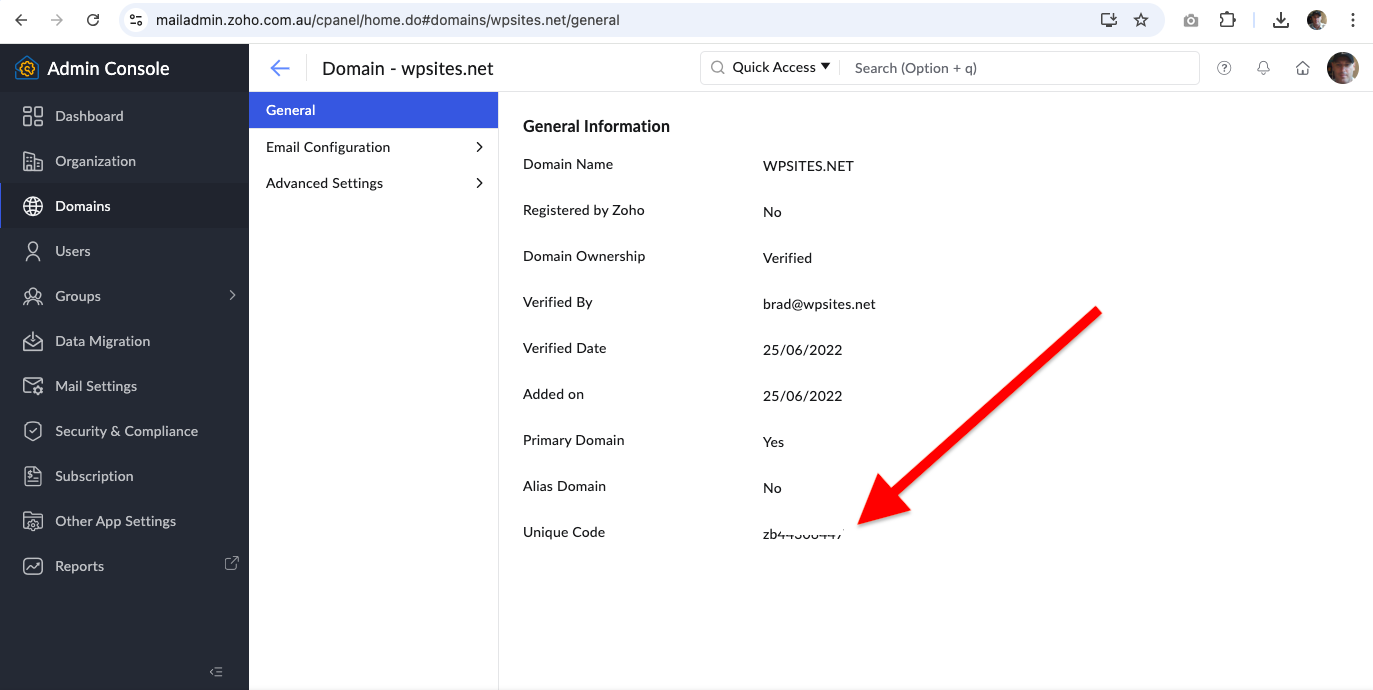
Task: Open browser extensions puzzle icon
Action: click(1227, 20)
